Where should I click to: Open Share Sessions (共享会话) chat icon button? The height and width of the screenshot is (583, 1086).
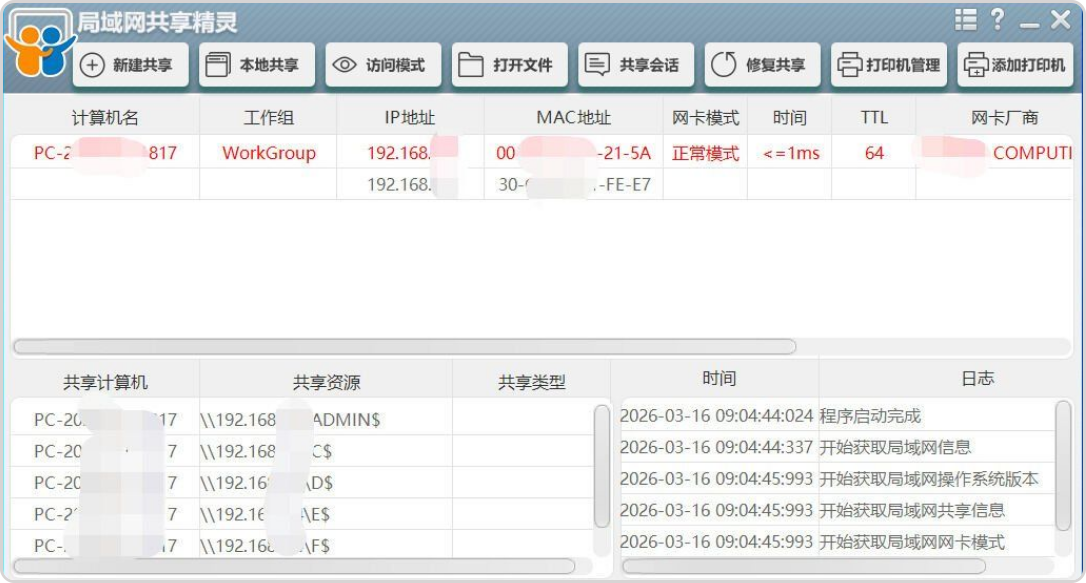coord(636,65)
